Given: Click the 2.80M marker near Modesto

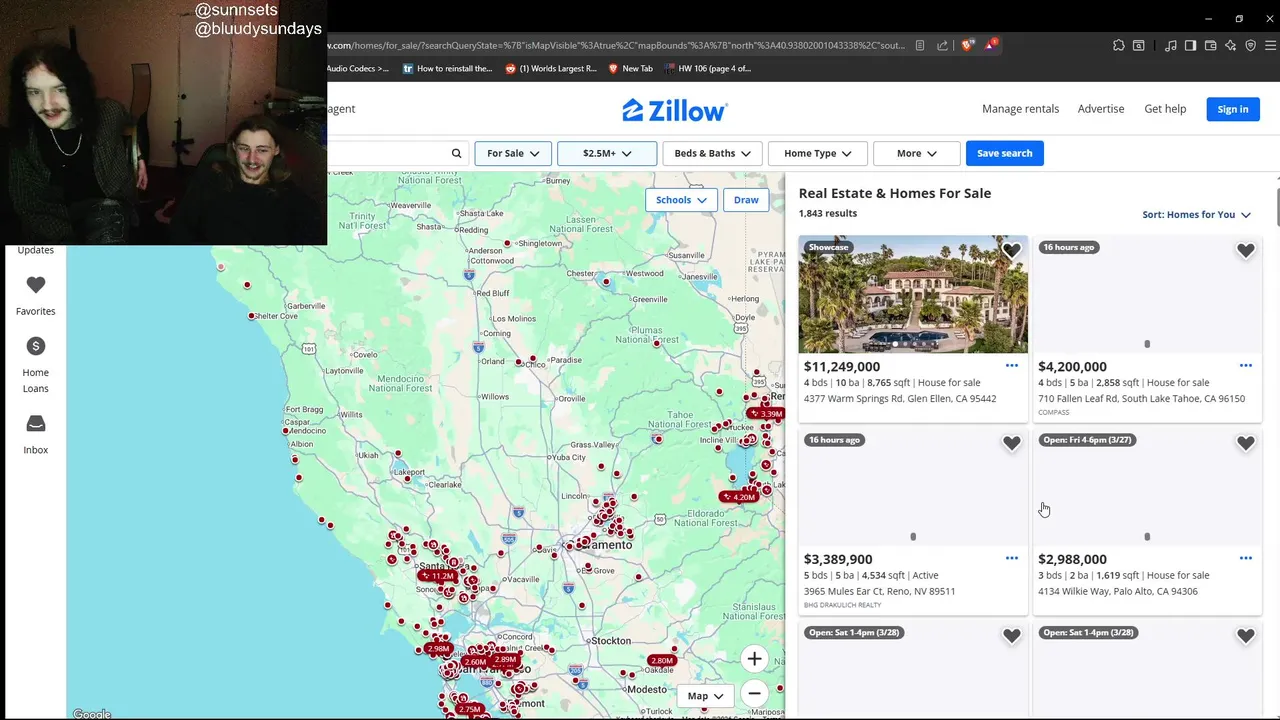Looking at the screenshot, I should click(x=661, y=660).
